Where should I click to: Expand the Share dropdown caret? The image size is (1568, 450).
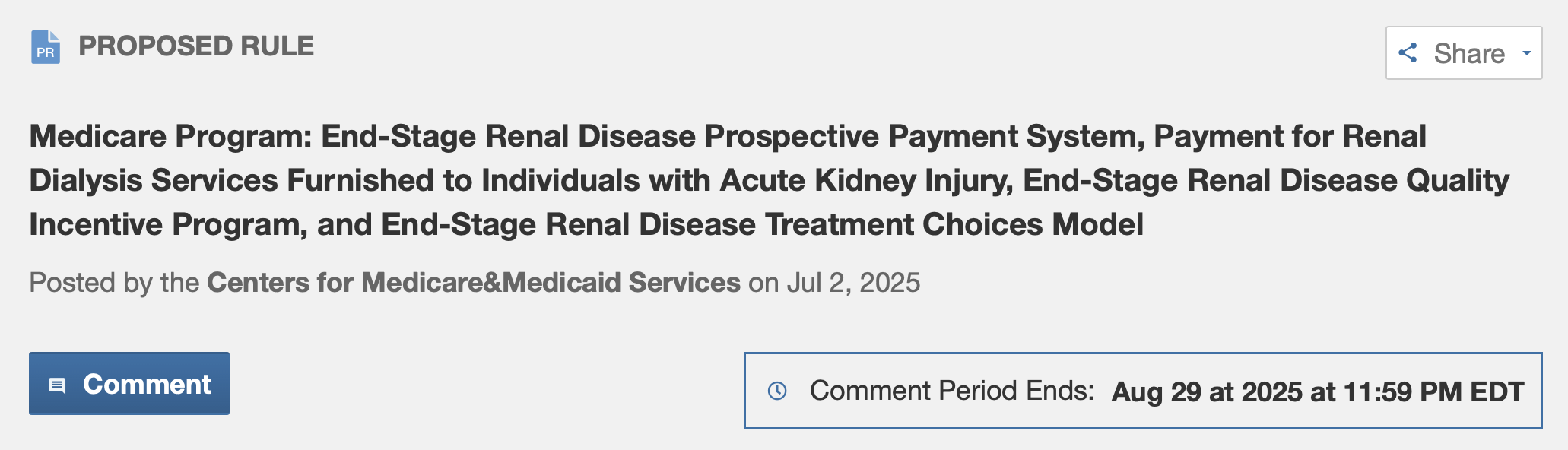[x=1526, y=53]
